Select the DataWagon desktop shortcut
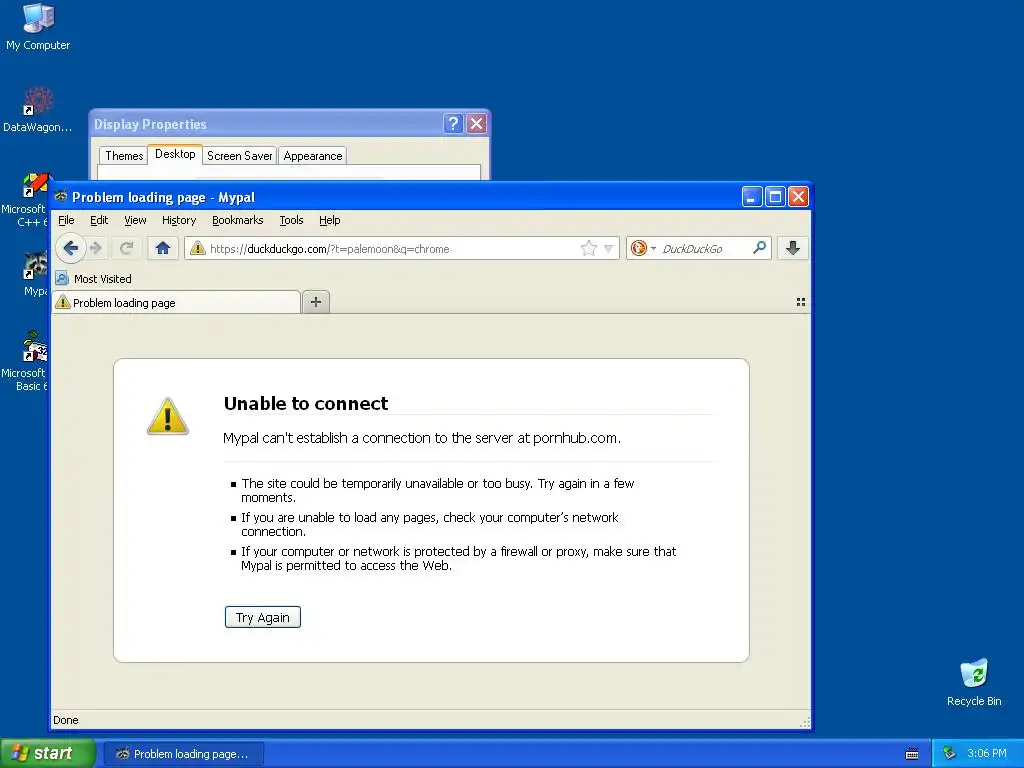This screenshot has height=768, width=1024. (37, 109)
